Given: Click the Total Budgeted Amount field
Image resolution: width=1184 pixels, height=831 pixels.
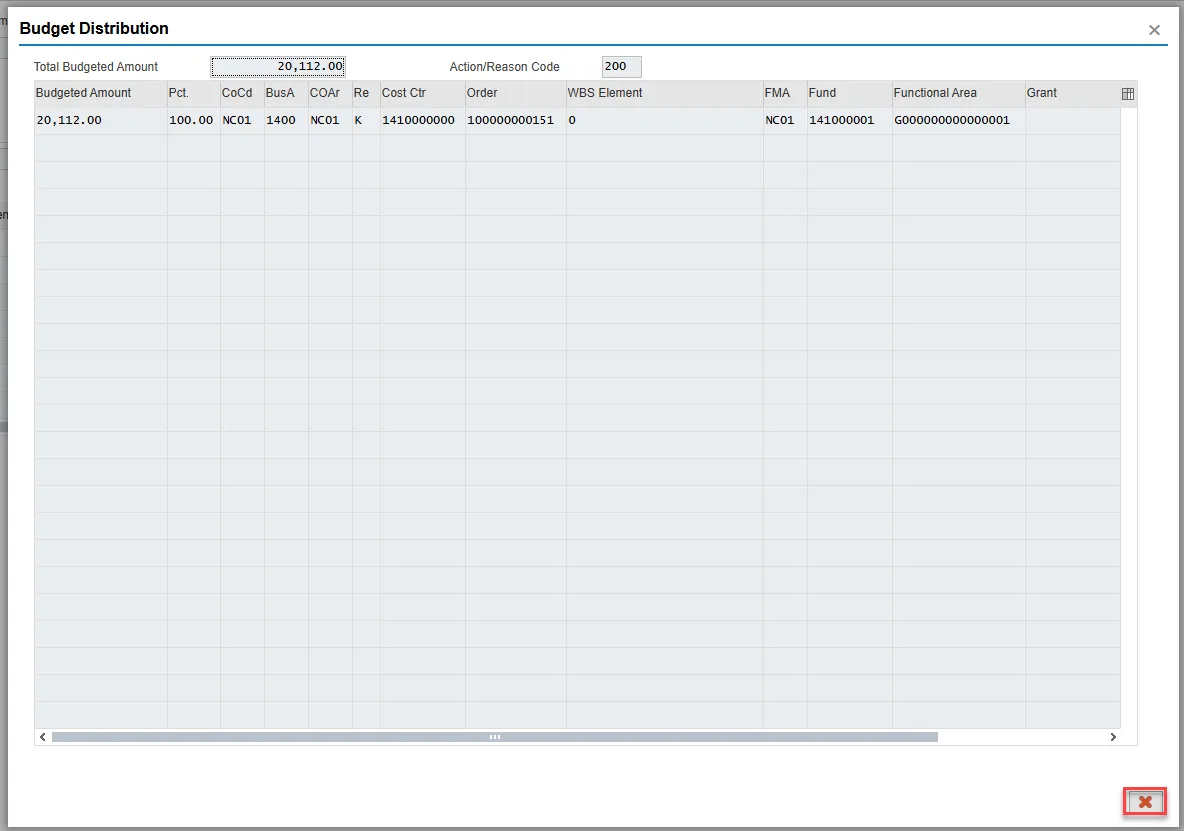Looking at the screenshot, I should tap(278, 67).
